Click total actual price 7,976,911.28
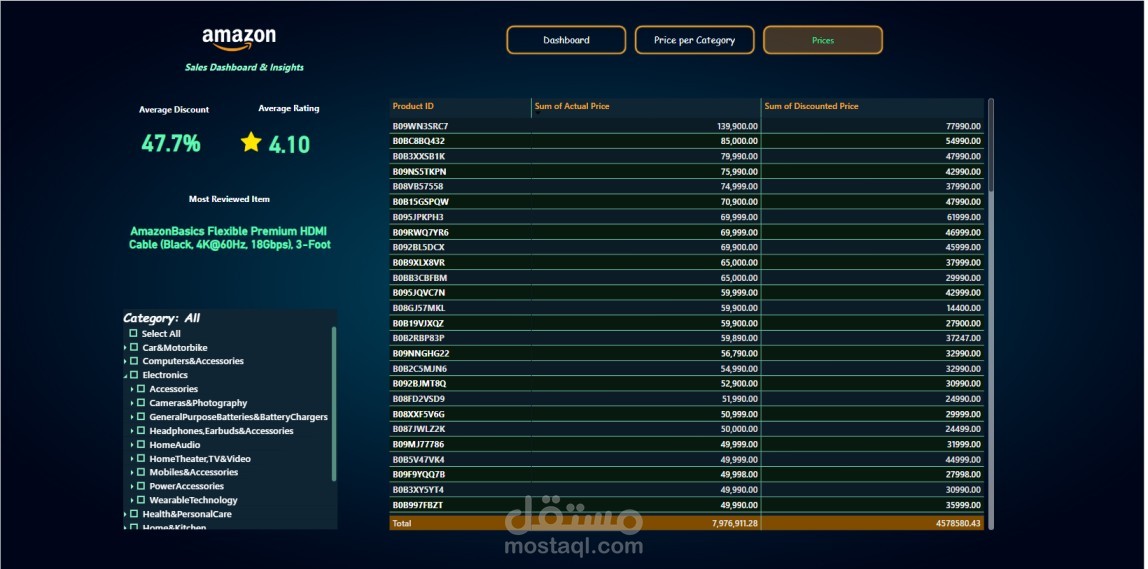 (734, 524)
